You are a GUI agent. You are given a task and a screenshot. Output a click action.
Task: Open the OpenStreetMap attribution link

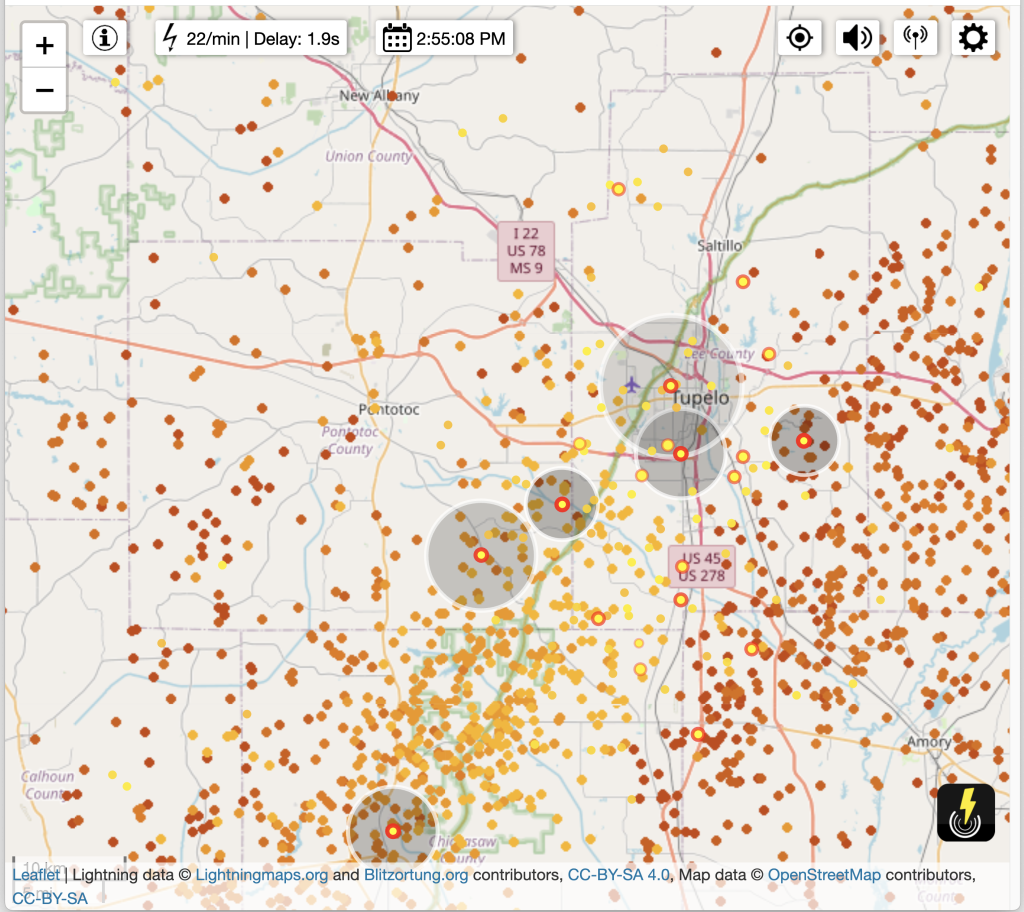coord(824,875)
